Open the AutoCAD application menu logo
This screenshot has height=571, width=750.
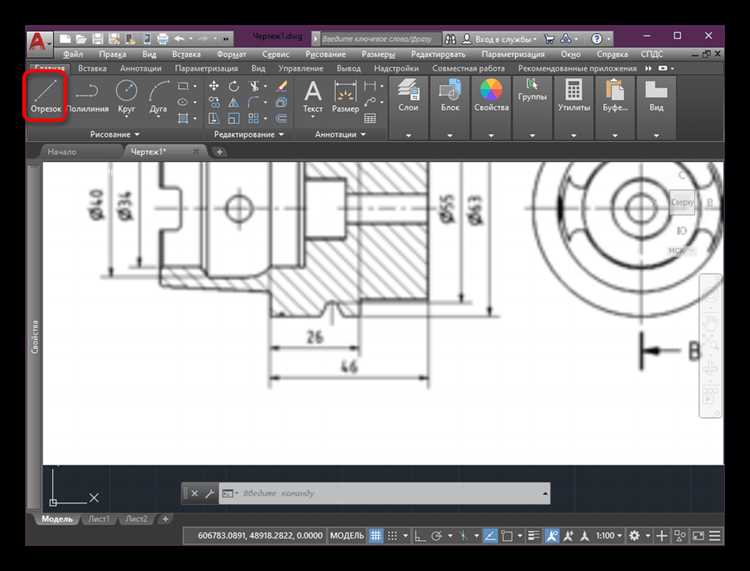point(39,42)
